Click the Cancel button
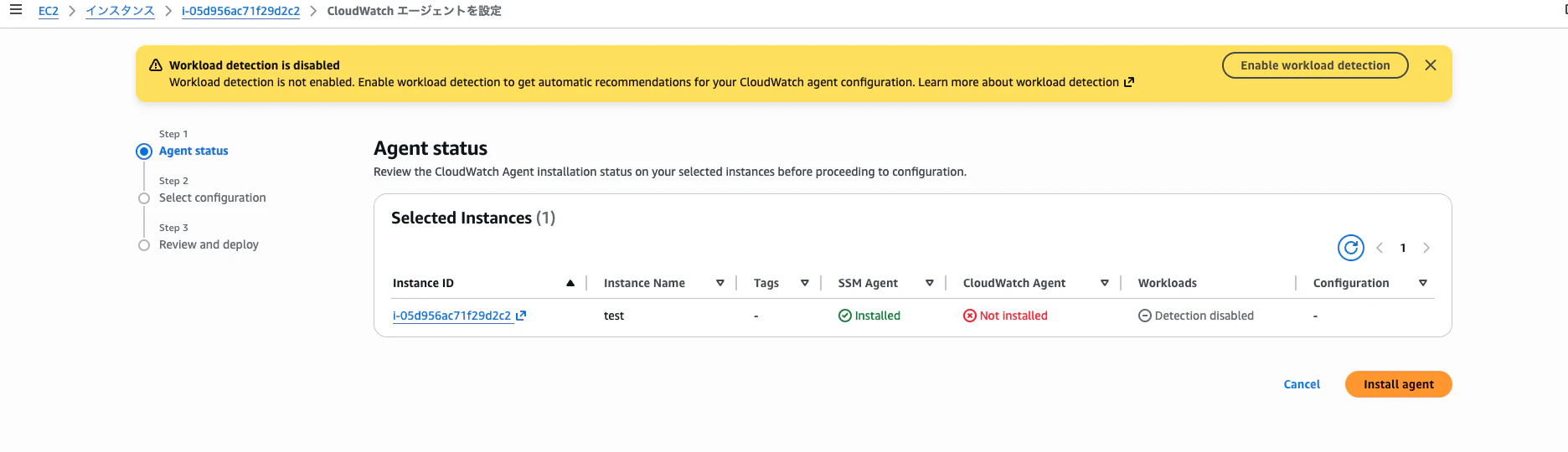Screen dimensions: 1568x452 (1302, 384)
